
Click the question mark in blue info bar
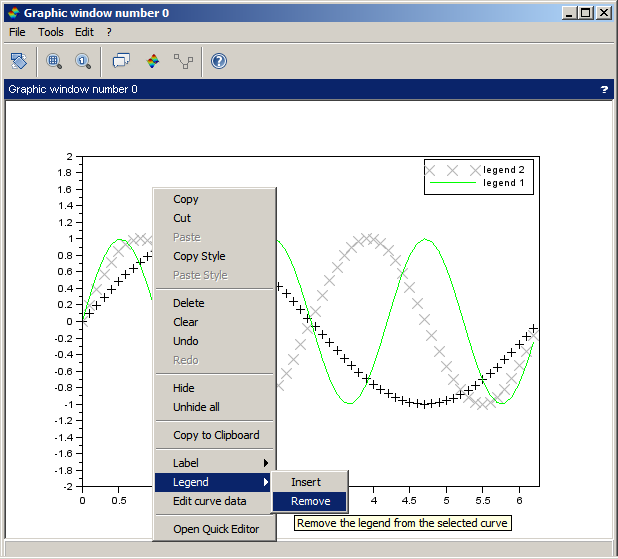point(603,89)
